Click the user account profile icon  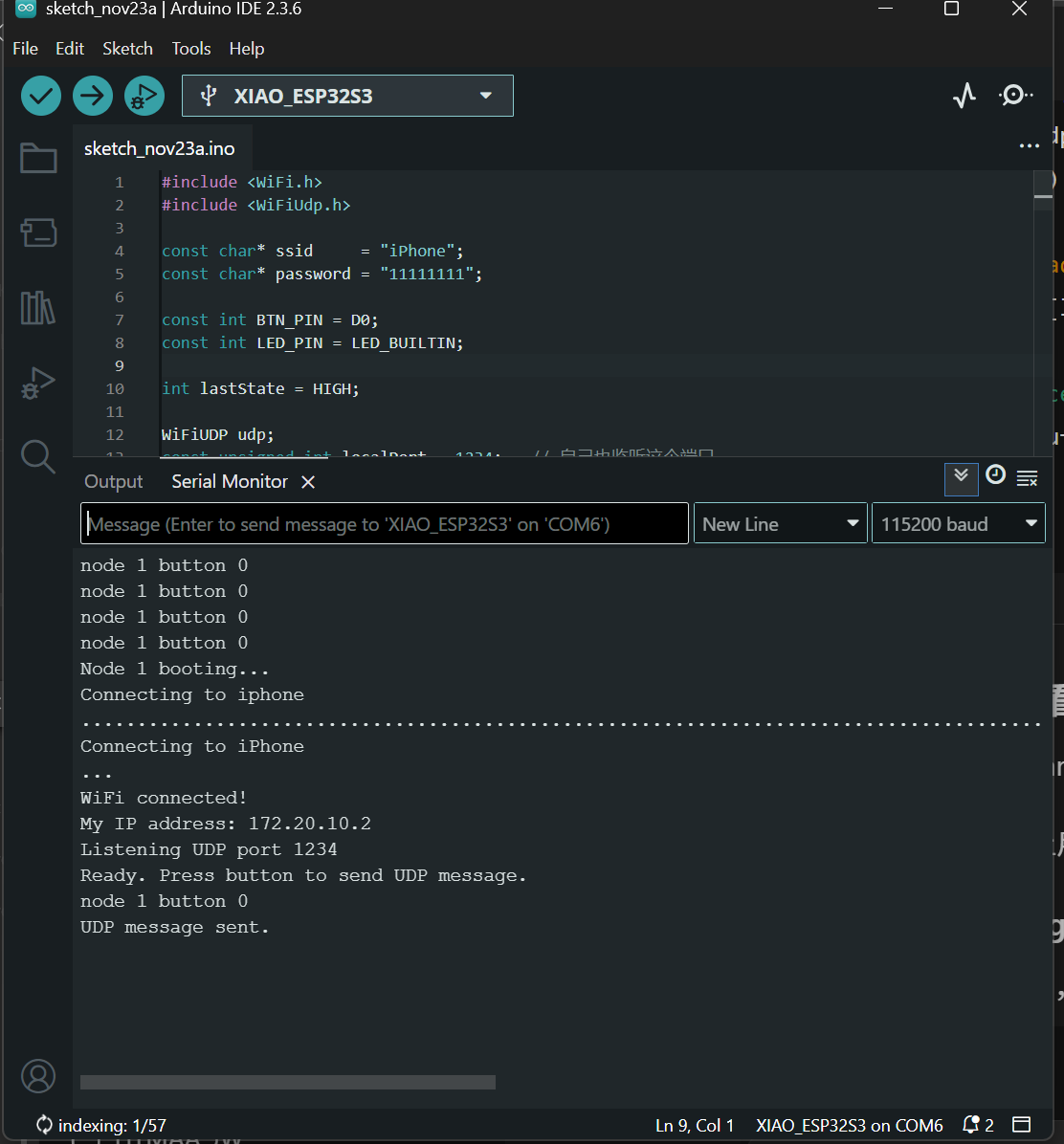(38, 1076)
